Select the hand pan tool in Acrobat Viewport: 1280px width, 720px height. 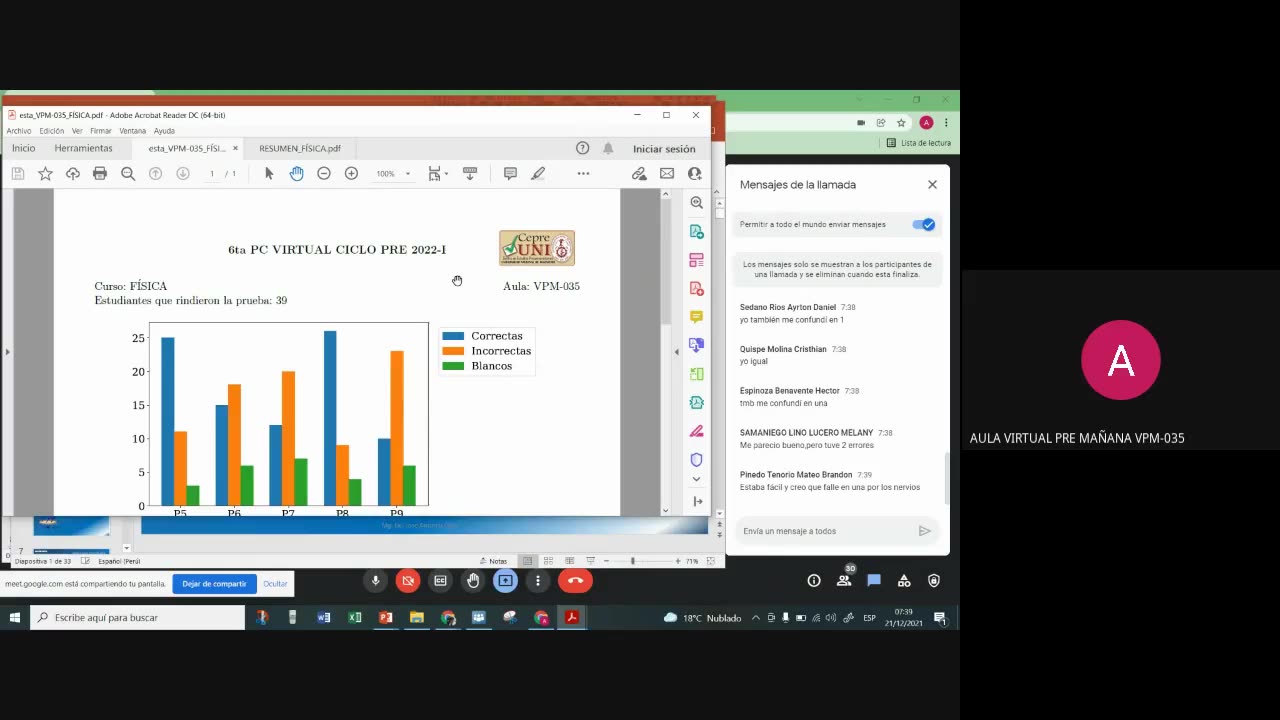[296, 173]
